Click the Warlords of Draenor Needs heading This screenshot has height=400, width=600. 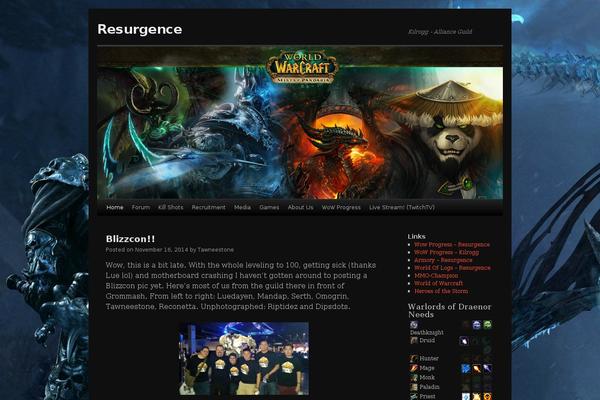pyautogui.click(x=449, y=310)
